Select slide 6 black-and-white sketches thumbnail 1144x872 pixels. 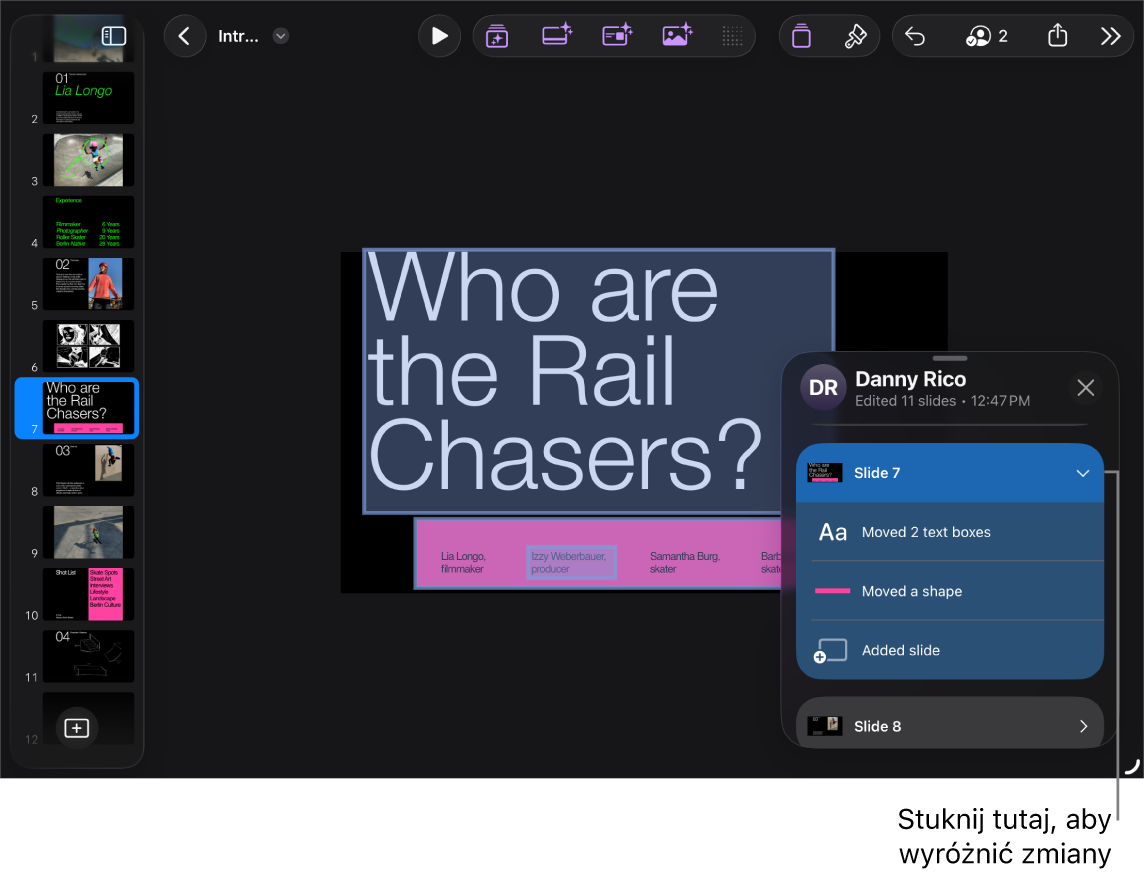(x=88, y=346)
